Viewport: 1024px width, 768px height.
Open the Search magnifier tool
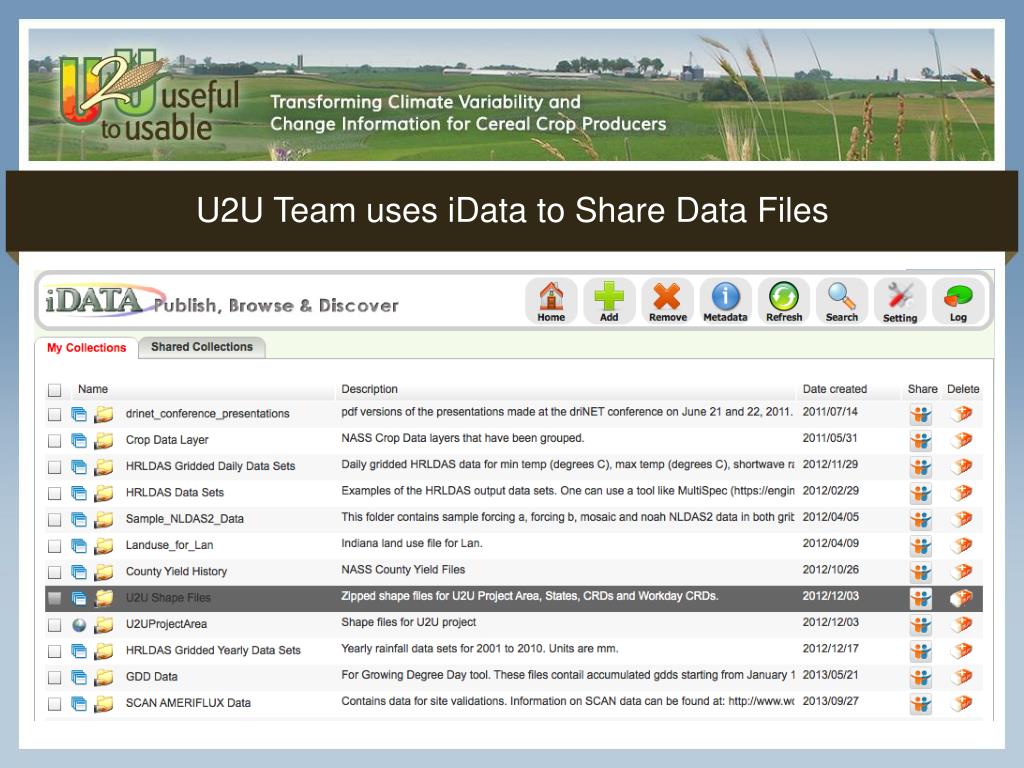[x=842, y=301]
